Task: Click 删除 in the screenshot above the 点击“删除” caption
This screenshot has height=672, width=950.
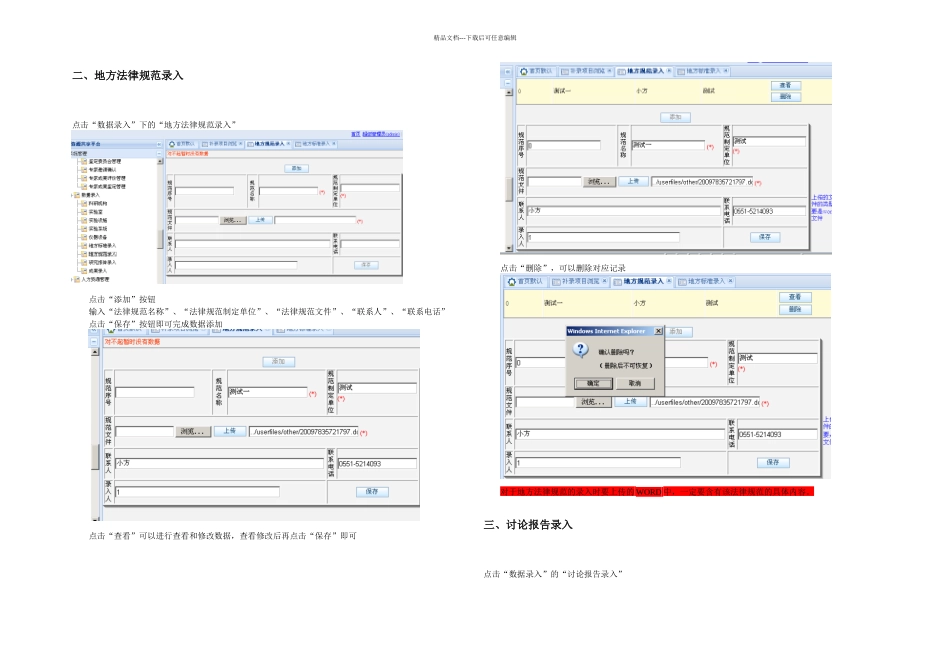Action: [x=786, y=97]
